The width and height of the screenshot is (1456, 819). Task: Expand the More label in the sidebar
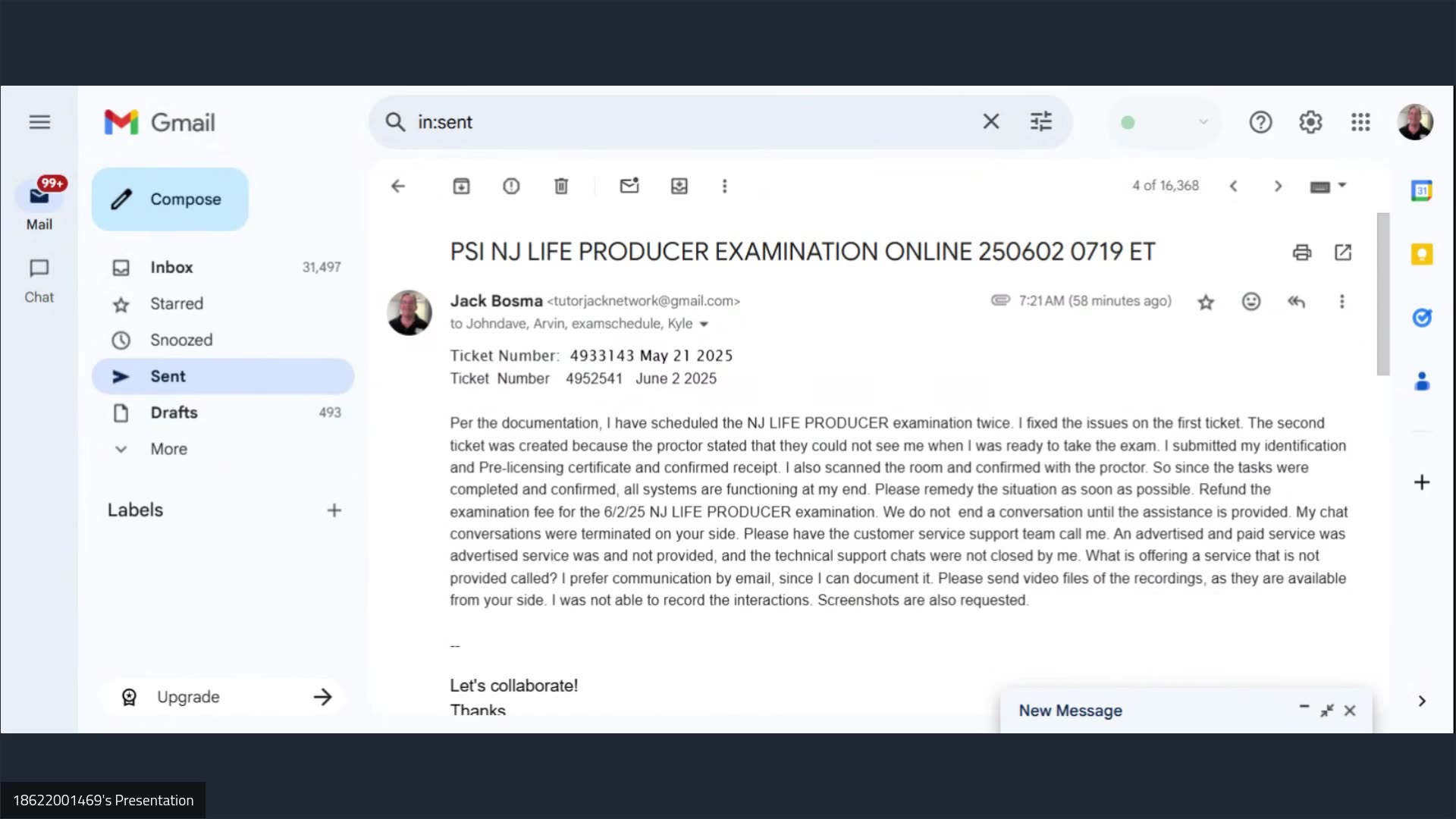pyautogui.click(x=168, y=448)
